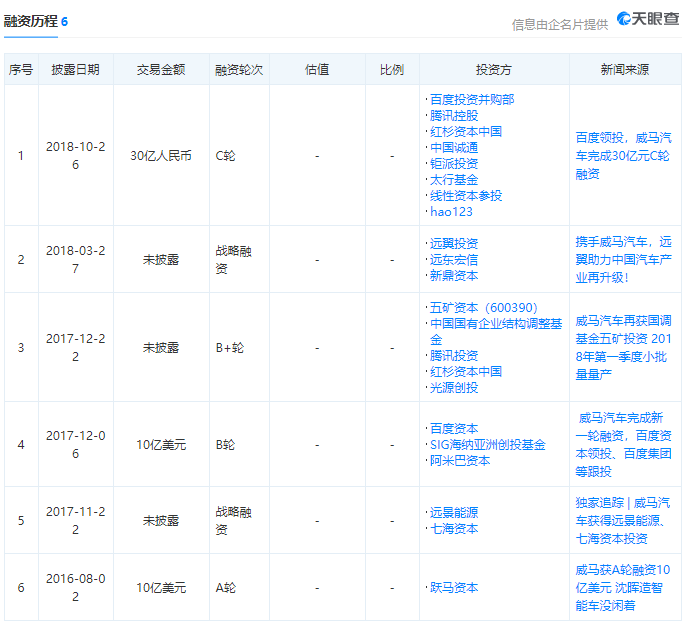Open investor link 钜派投资
Screen dimensions: 690x631
click(x=454, y=164)
